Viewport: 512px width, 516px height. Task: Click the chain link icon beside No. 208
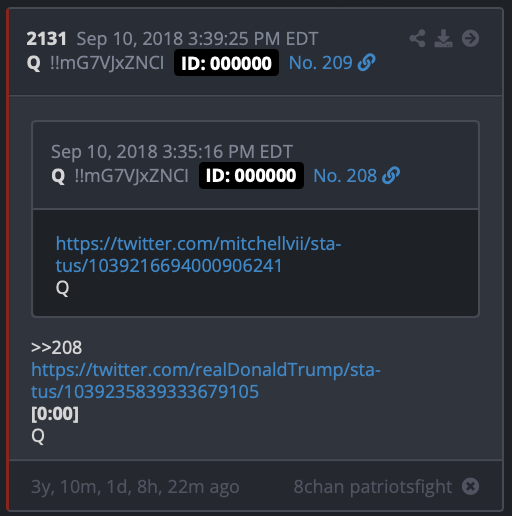pyautogui.click(x=391, y=175)
